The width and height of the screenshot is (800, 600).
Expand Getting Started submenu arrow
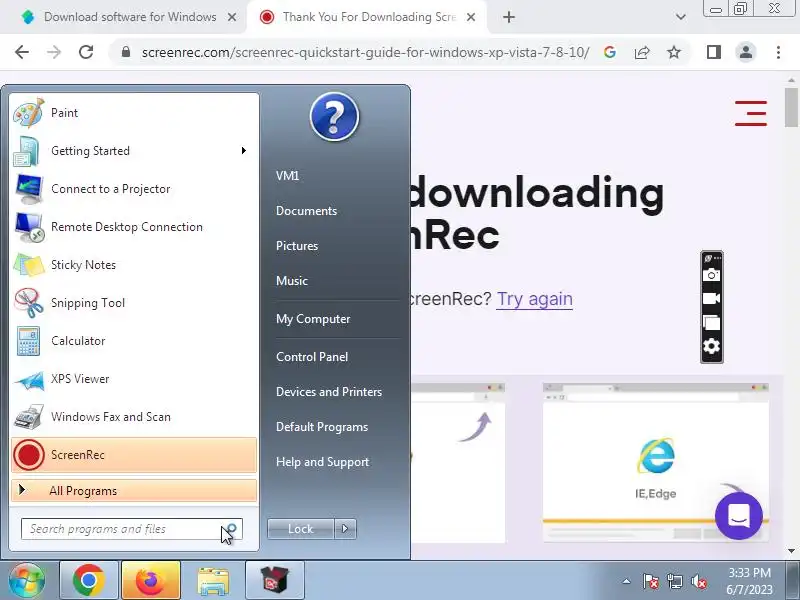244,151
